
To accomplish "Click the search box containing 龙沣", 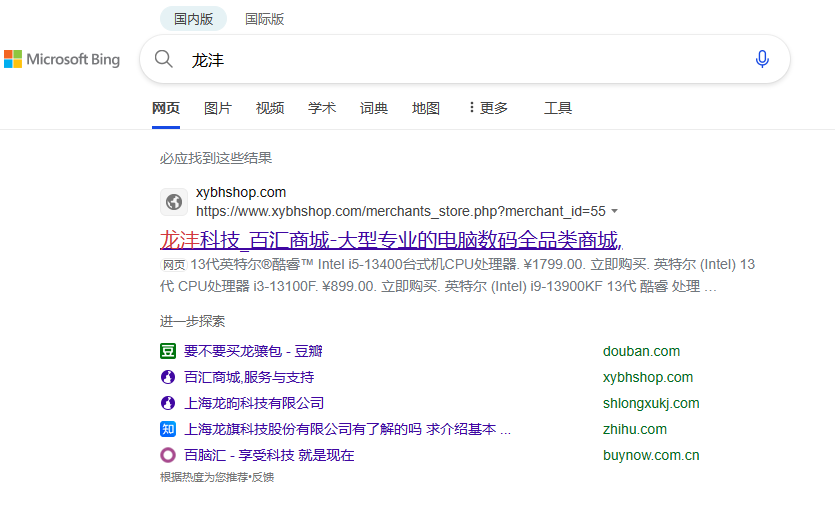I will [x=464, y=59].
